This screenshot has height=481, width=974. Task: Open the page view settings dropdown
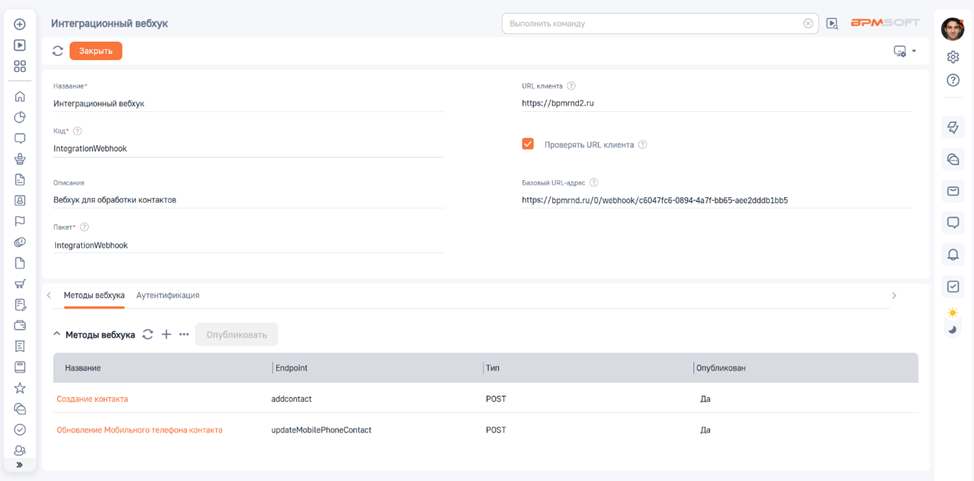coord(904,51)
